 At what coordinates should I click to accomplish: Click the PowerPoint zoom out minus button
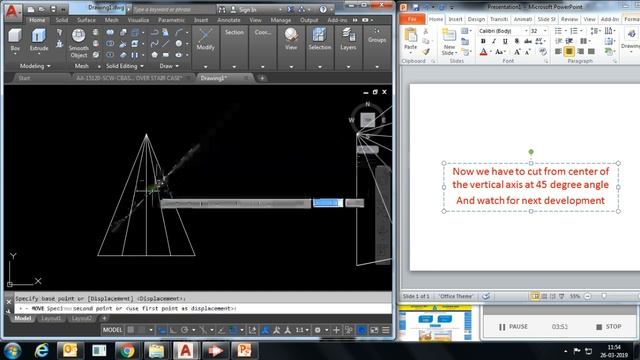(x=588, y=296)
